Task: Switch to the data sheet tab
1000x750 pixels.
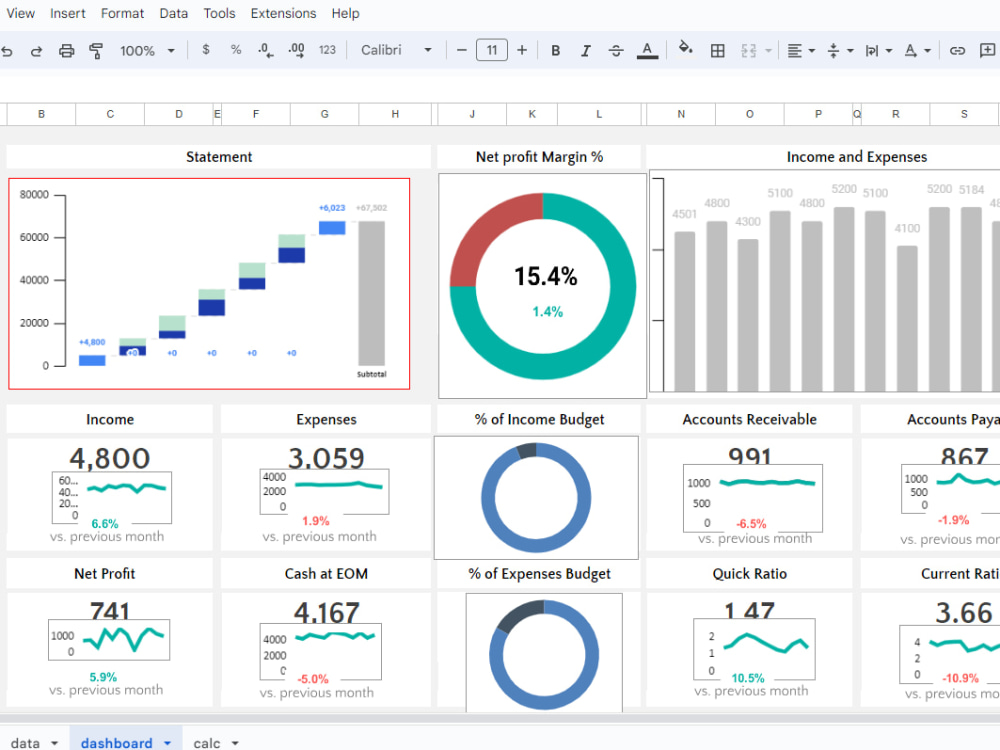Action: [26, 743]
